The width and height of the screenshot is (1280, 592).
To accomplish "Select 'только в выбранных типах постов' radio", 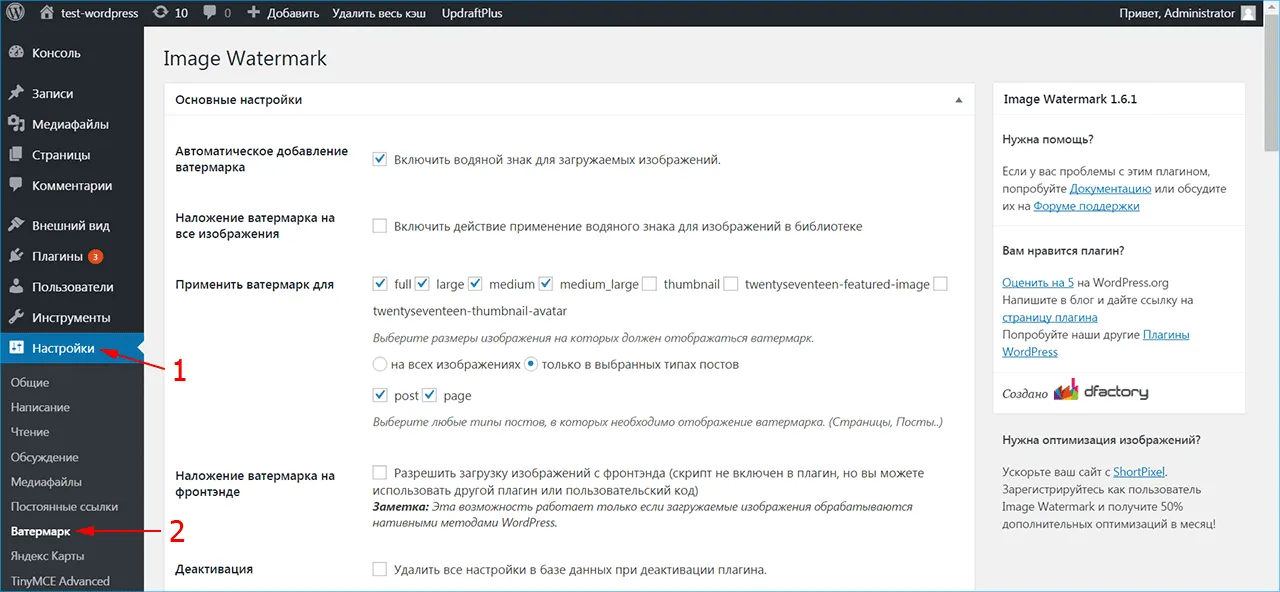I will (531, 365).
